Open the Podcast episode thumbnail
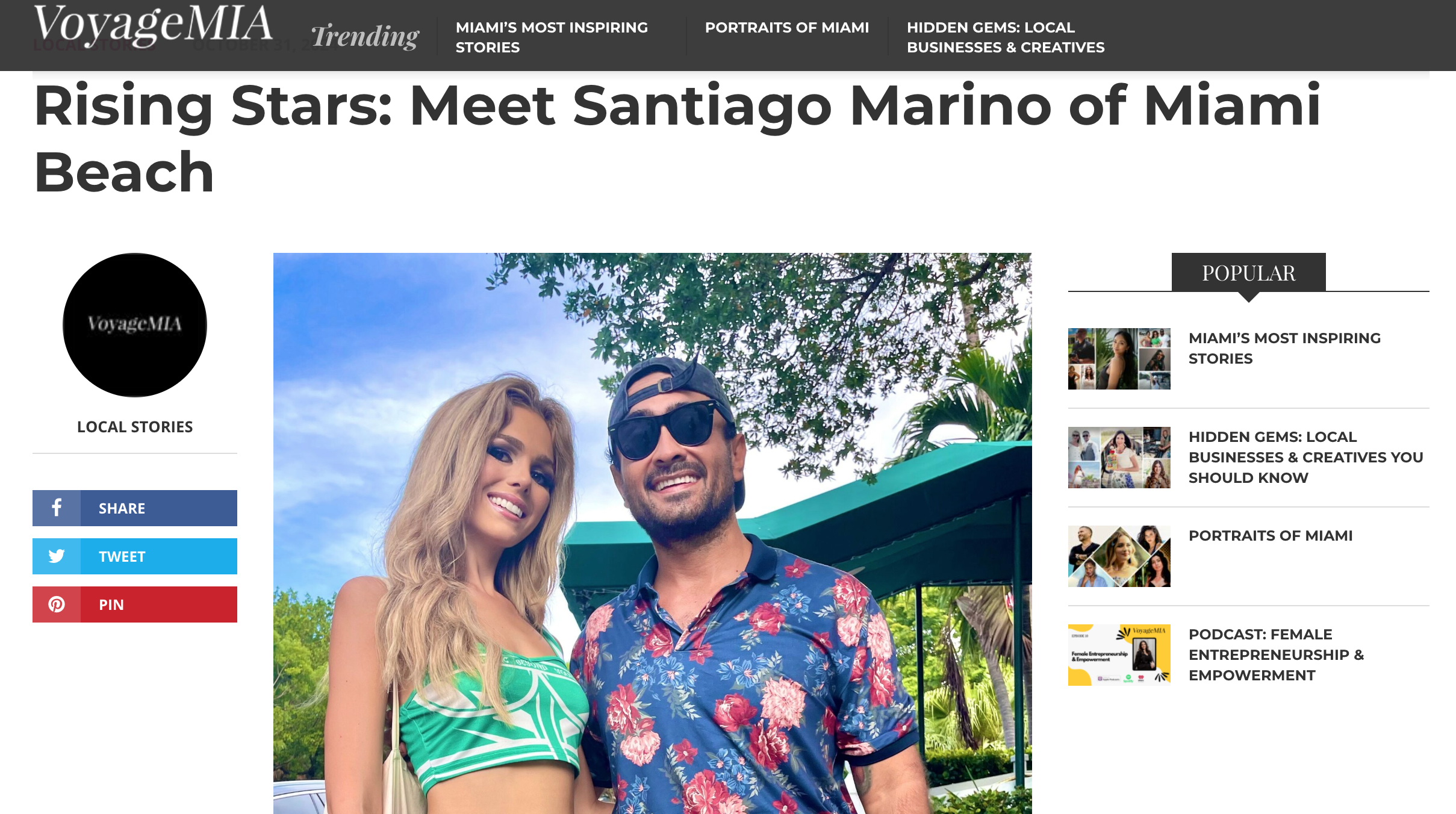Screen dimensions: 1456x814 (1119, 654)
